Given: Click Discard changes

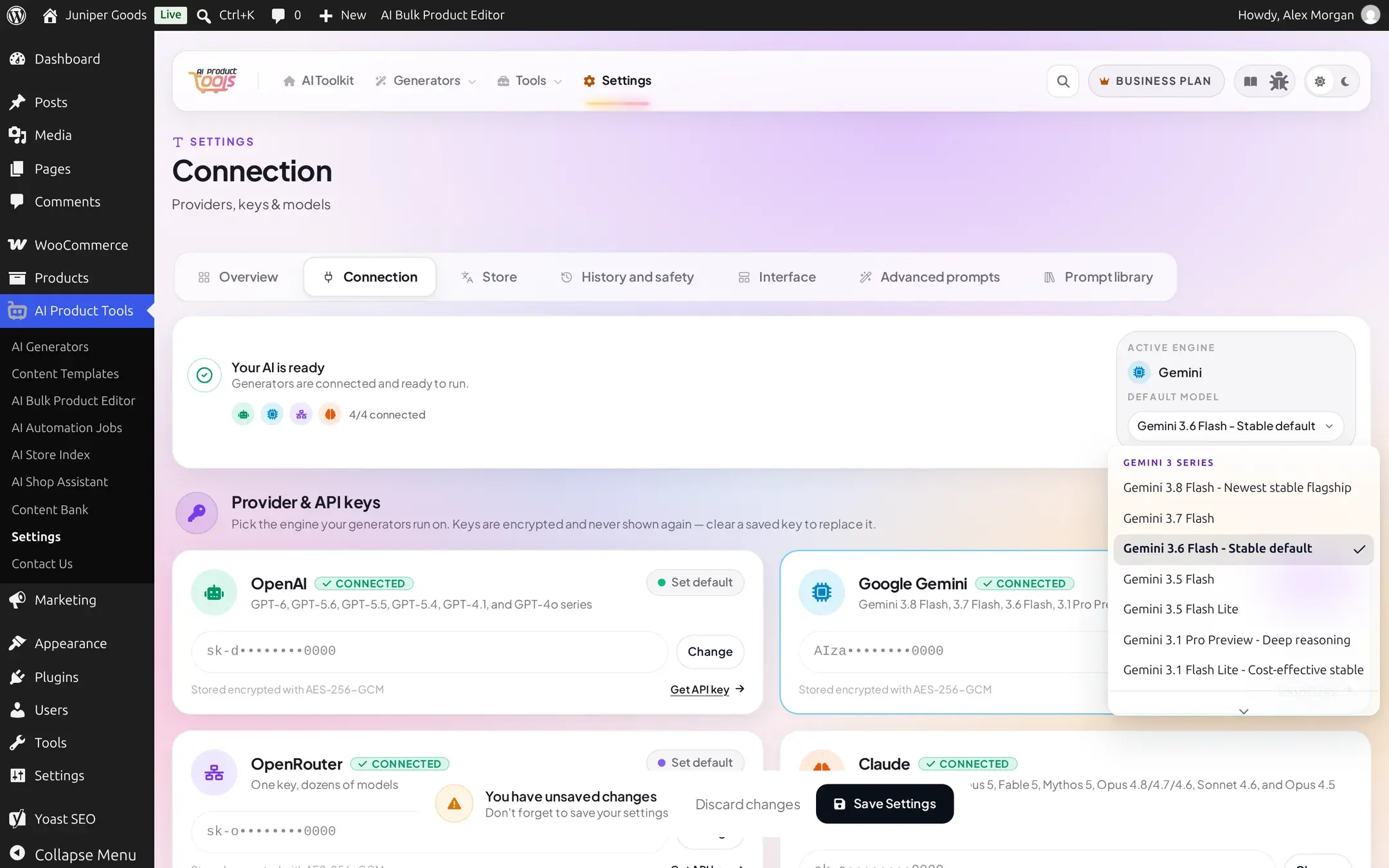Looking at the screenshot, I should point(747,804).
